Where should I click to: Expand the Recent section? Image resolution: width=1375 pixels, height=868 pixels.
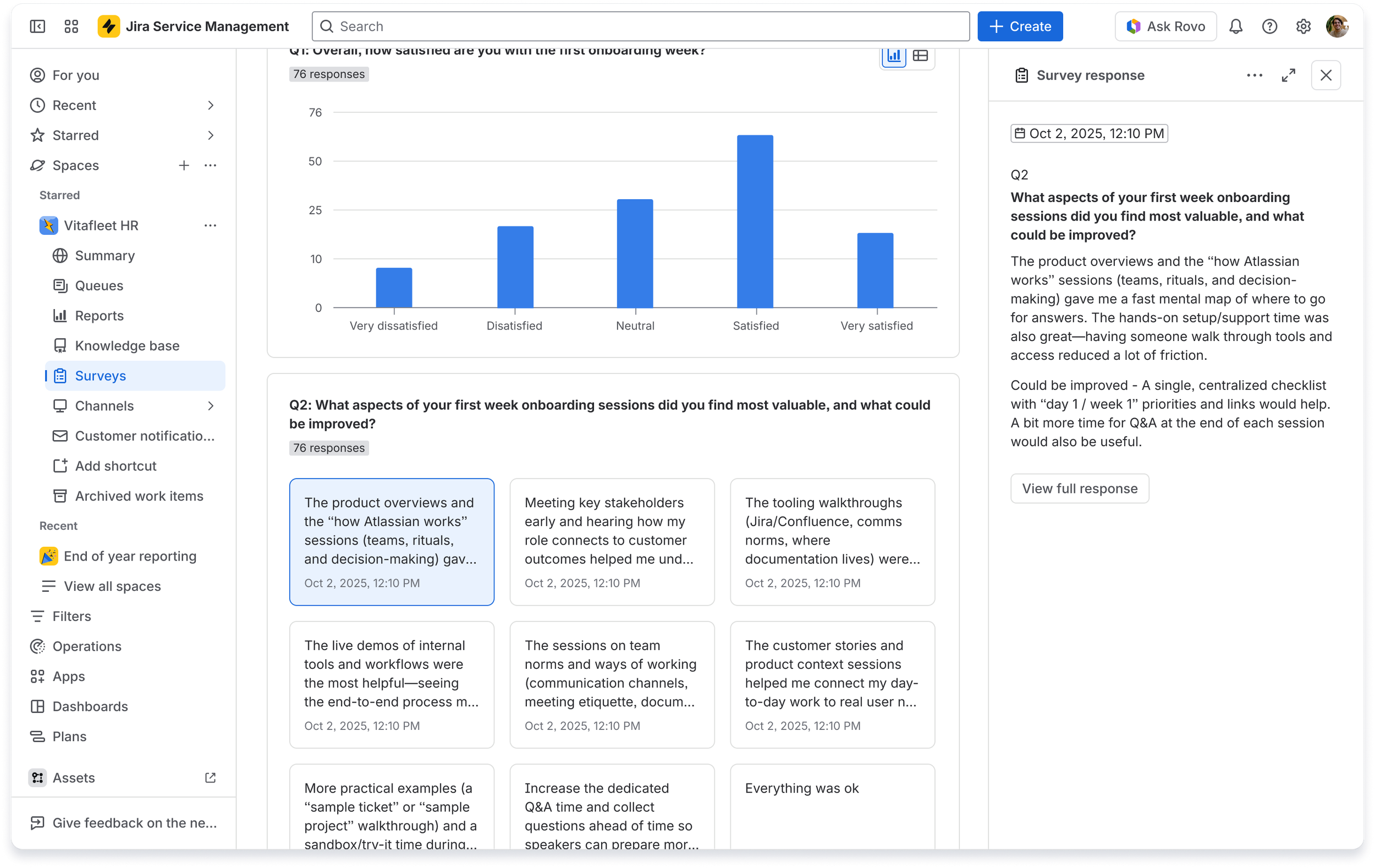coord(211,105)
